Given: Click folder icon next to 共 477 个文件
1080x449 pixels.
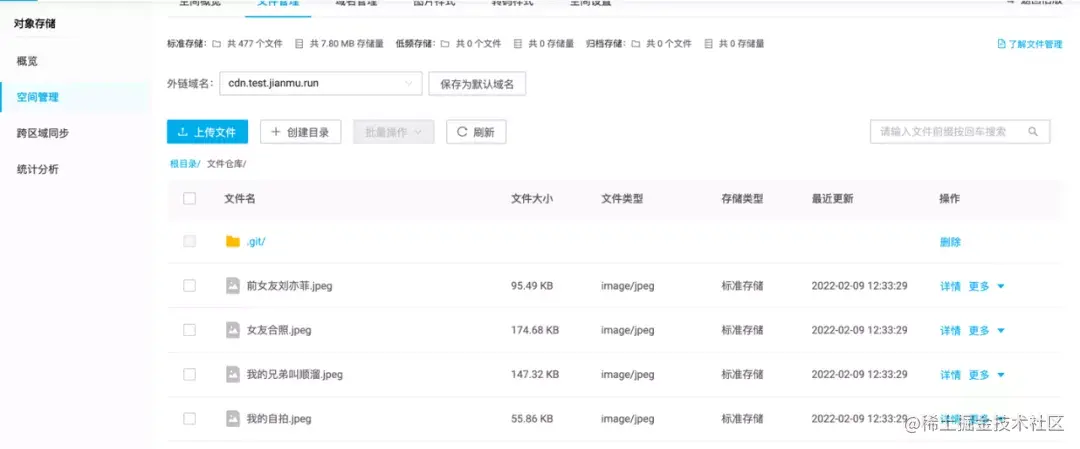Looking at the screenshot, I should pos(217,43).
